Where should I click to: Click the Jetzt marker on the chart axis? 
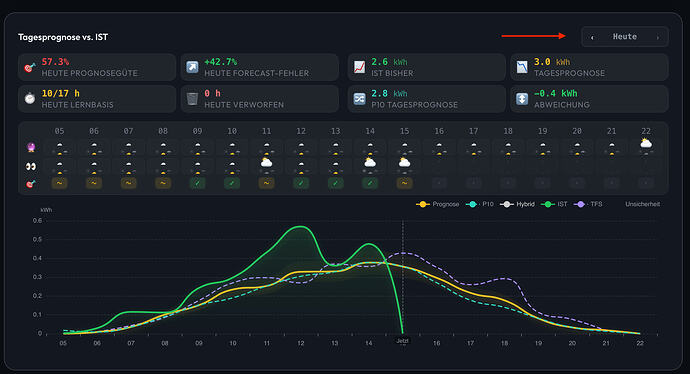tap(402, 341)
